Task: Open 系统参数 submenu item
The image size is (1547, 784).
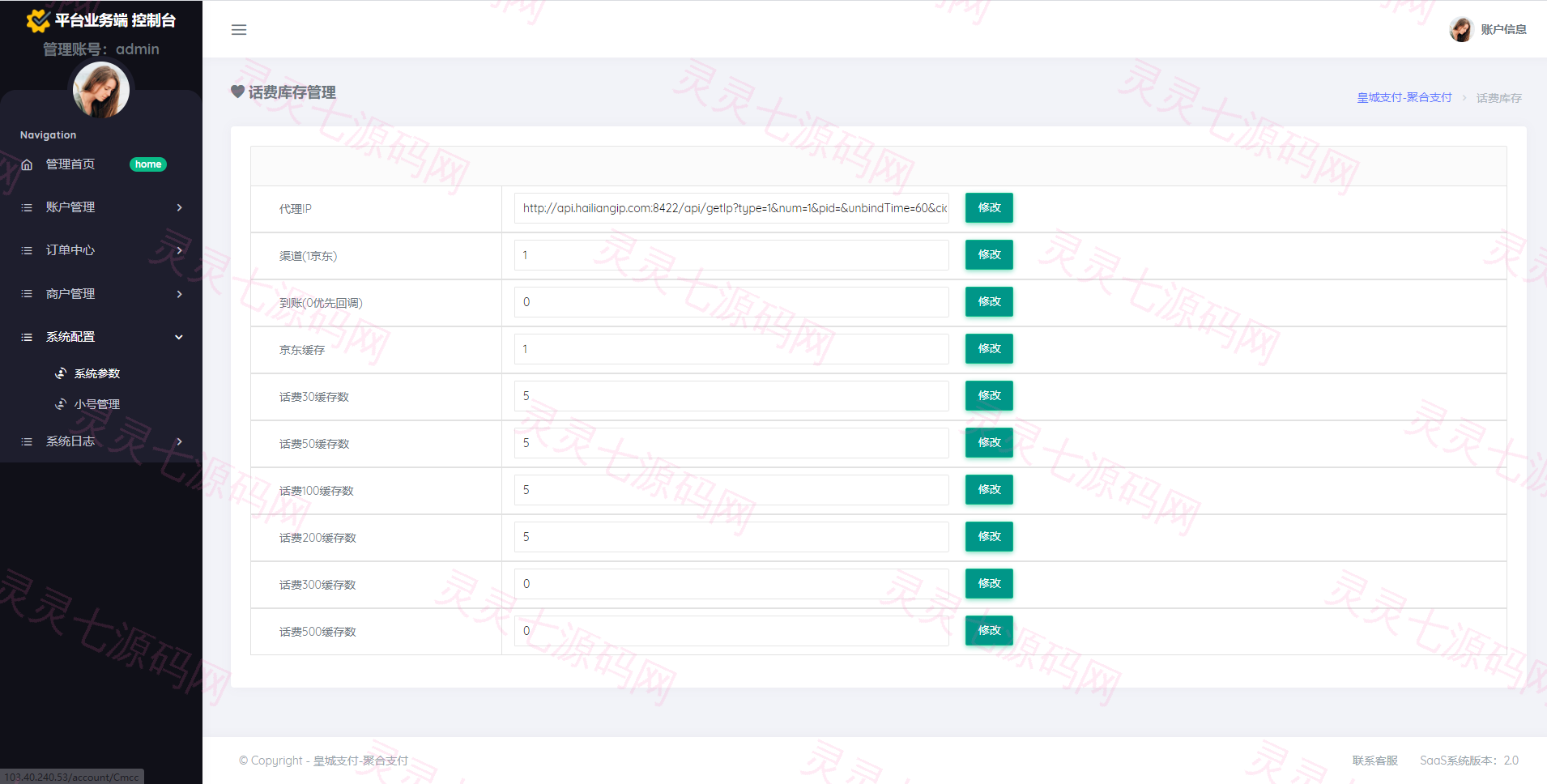Action: (x=97, y=373)
